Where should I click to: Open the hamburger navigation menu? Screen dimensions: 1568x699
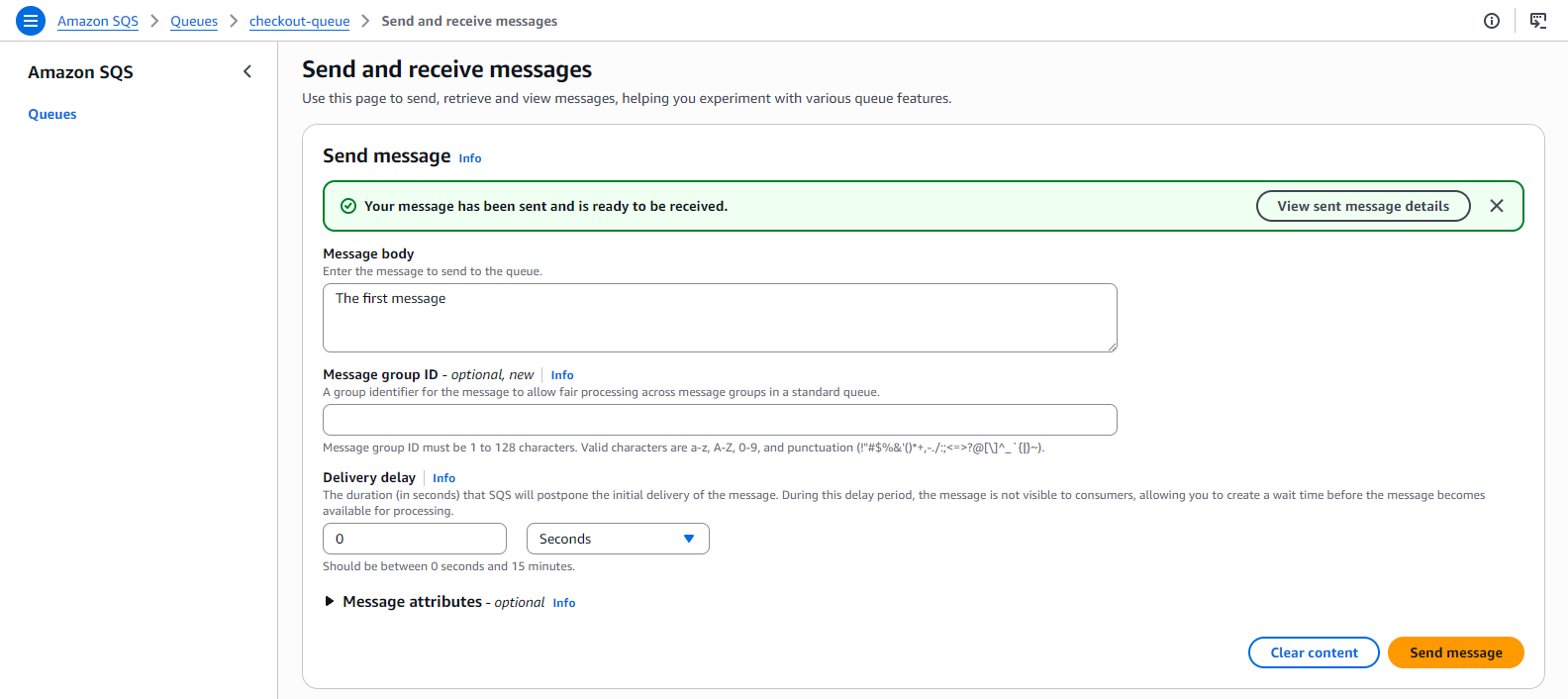tap(31, 21)
